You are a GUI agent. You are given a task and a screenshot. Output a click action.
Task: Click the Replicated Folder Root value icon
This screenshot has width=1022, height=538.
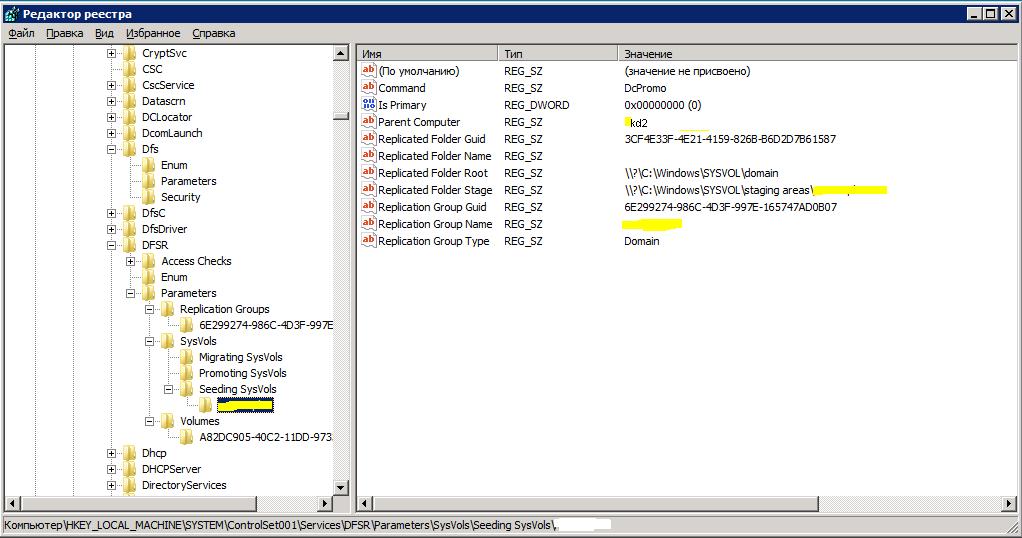[x=369, y=172]
